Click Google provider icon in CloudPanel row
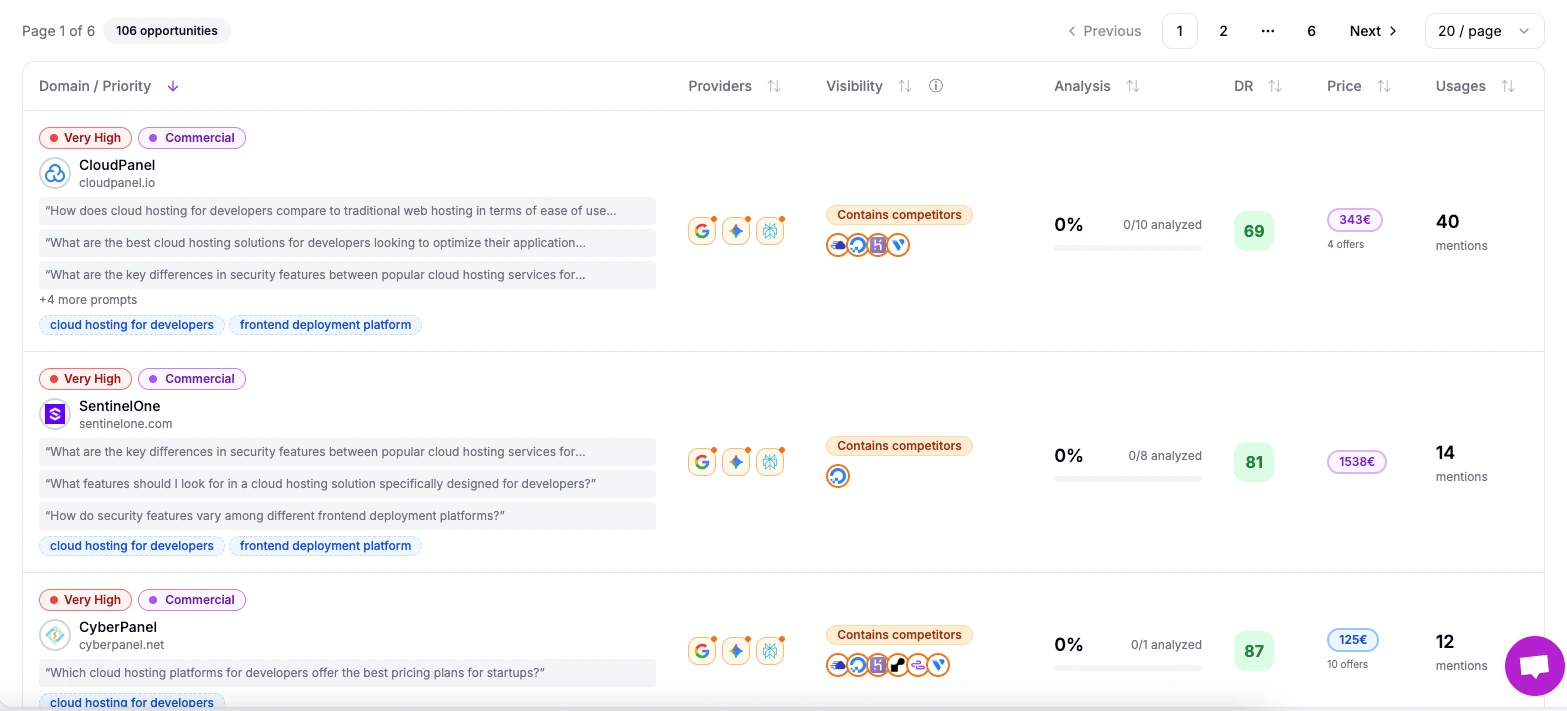Image resolution: width=1567 pixels, height=711 pixels. coord(702,231)
